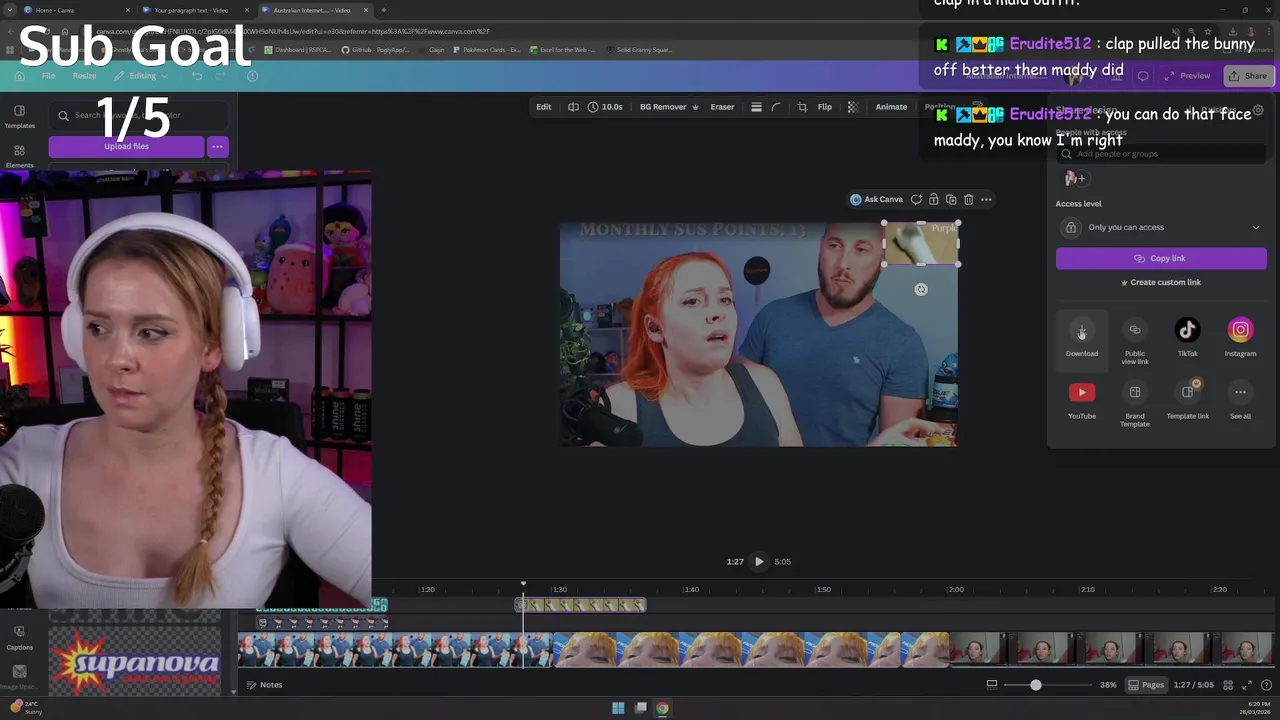
Task: Open a new browser tab
Action: 384,10
